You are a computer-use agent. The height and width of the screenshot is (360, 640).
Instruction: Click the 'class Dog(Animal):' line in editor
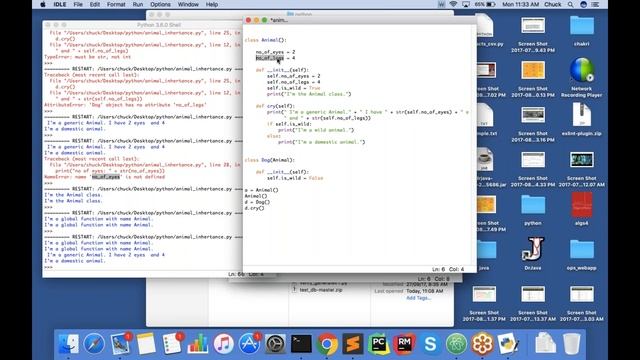[x=269, y=160]
